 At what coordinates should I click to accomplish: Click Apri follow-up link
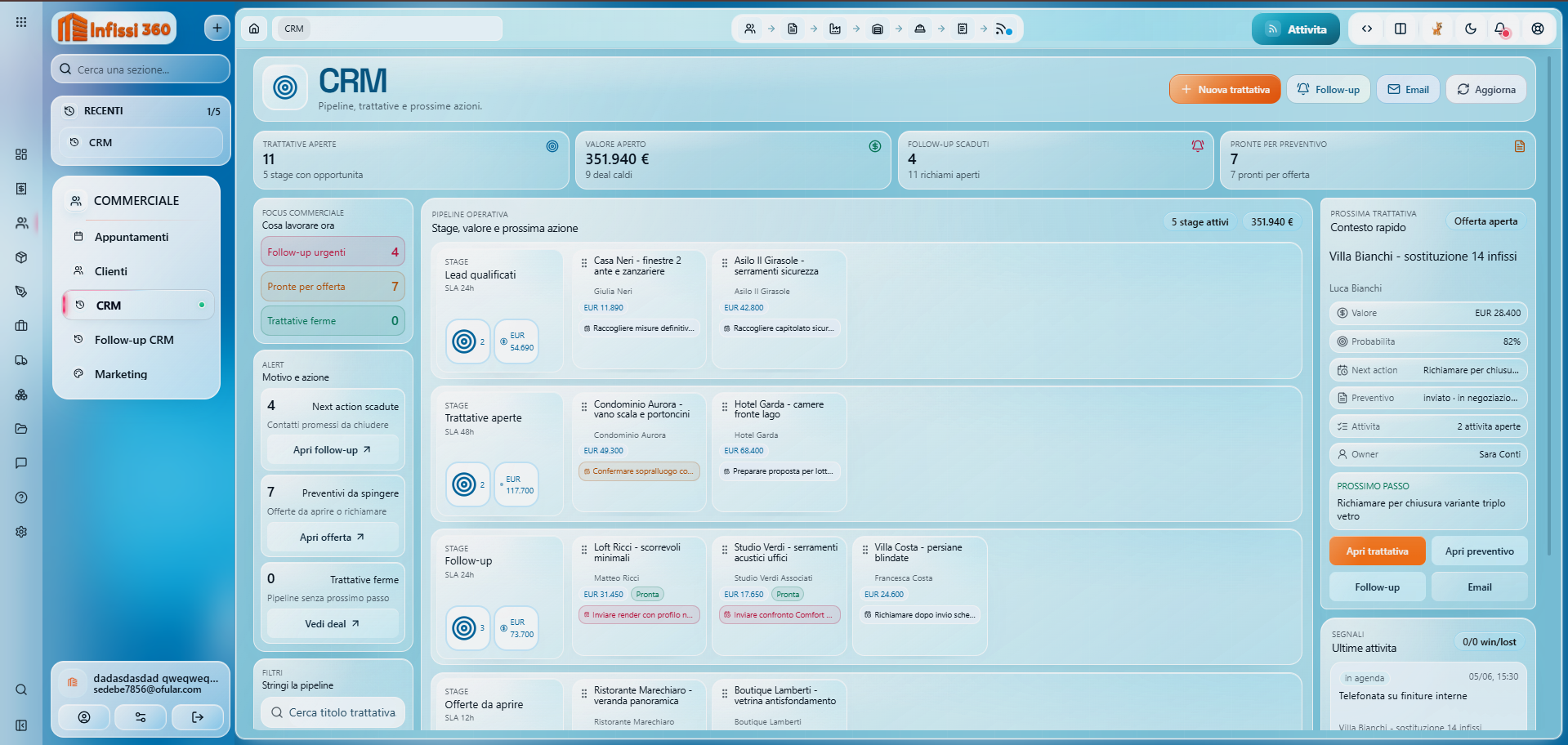pos(333,450)
